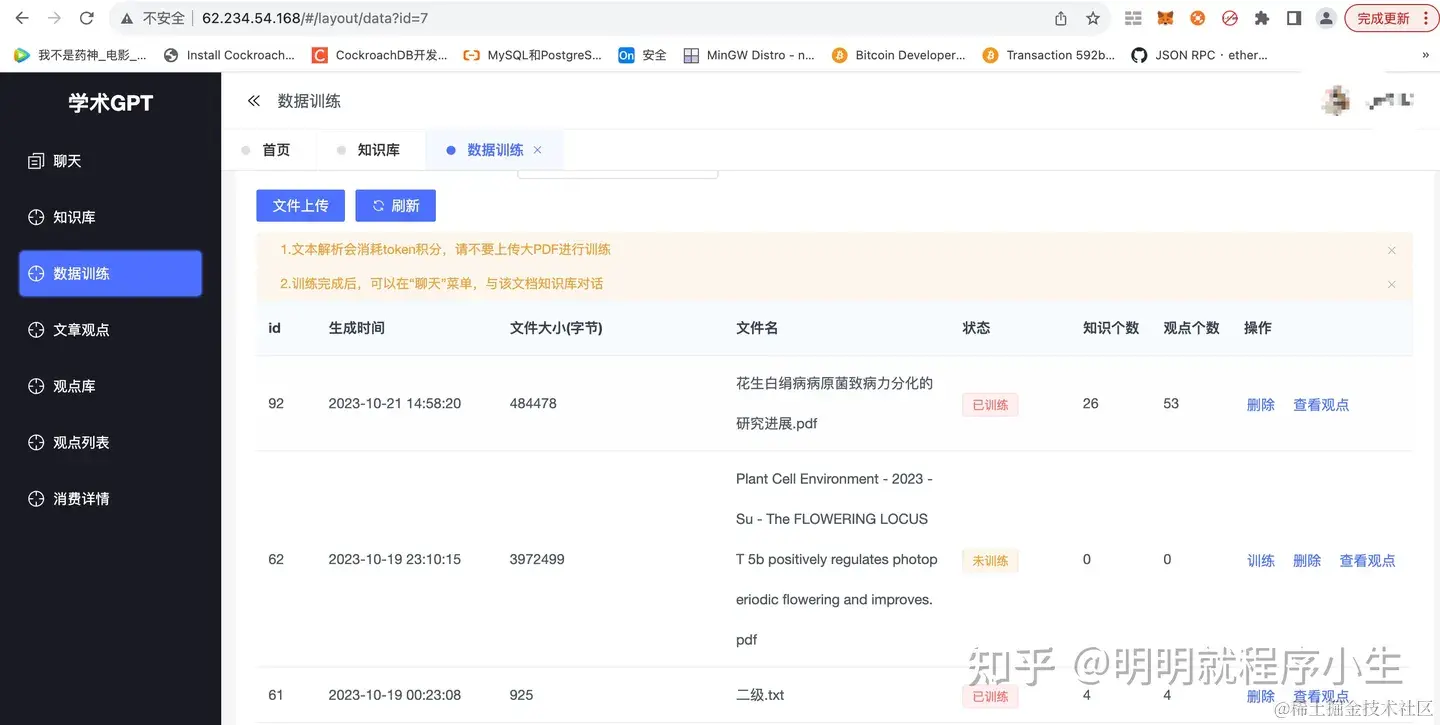Open the extensions puzzle icon
Image resolution: width=1440 pixels, height=725 pixels.
(x=1262, y=18)
